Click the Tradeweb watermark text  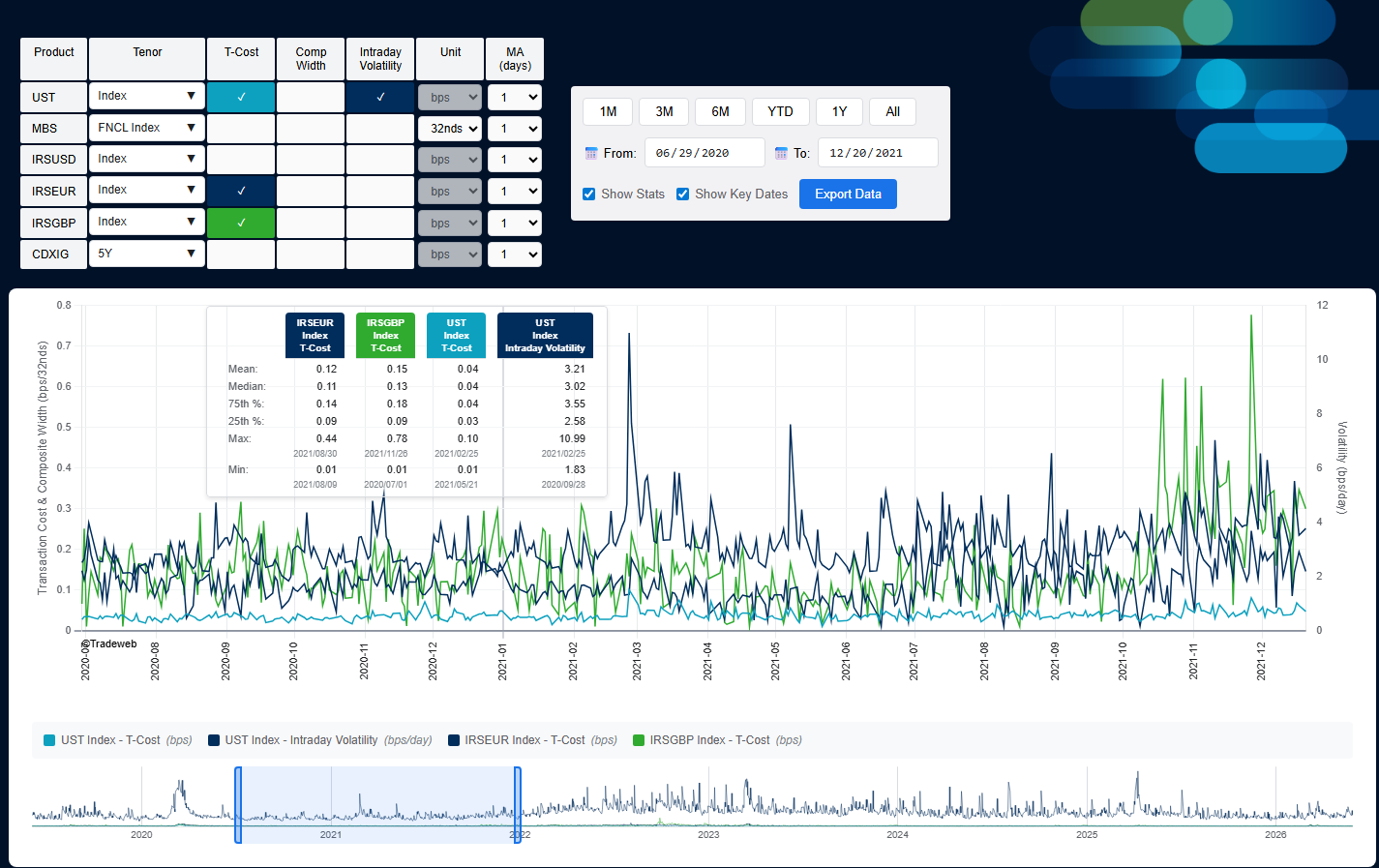click(x=109, y=644)
